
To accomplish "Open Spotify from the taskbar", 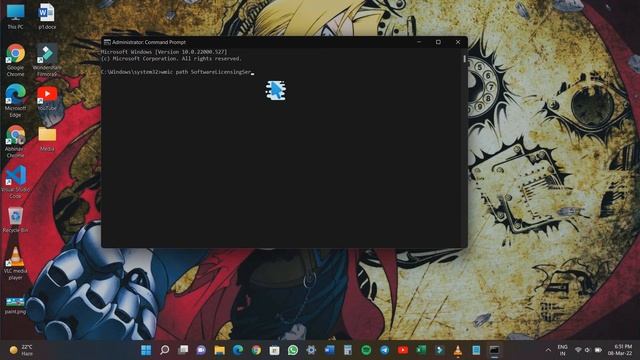I will pos(366,350).
